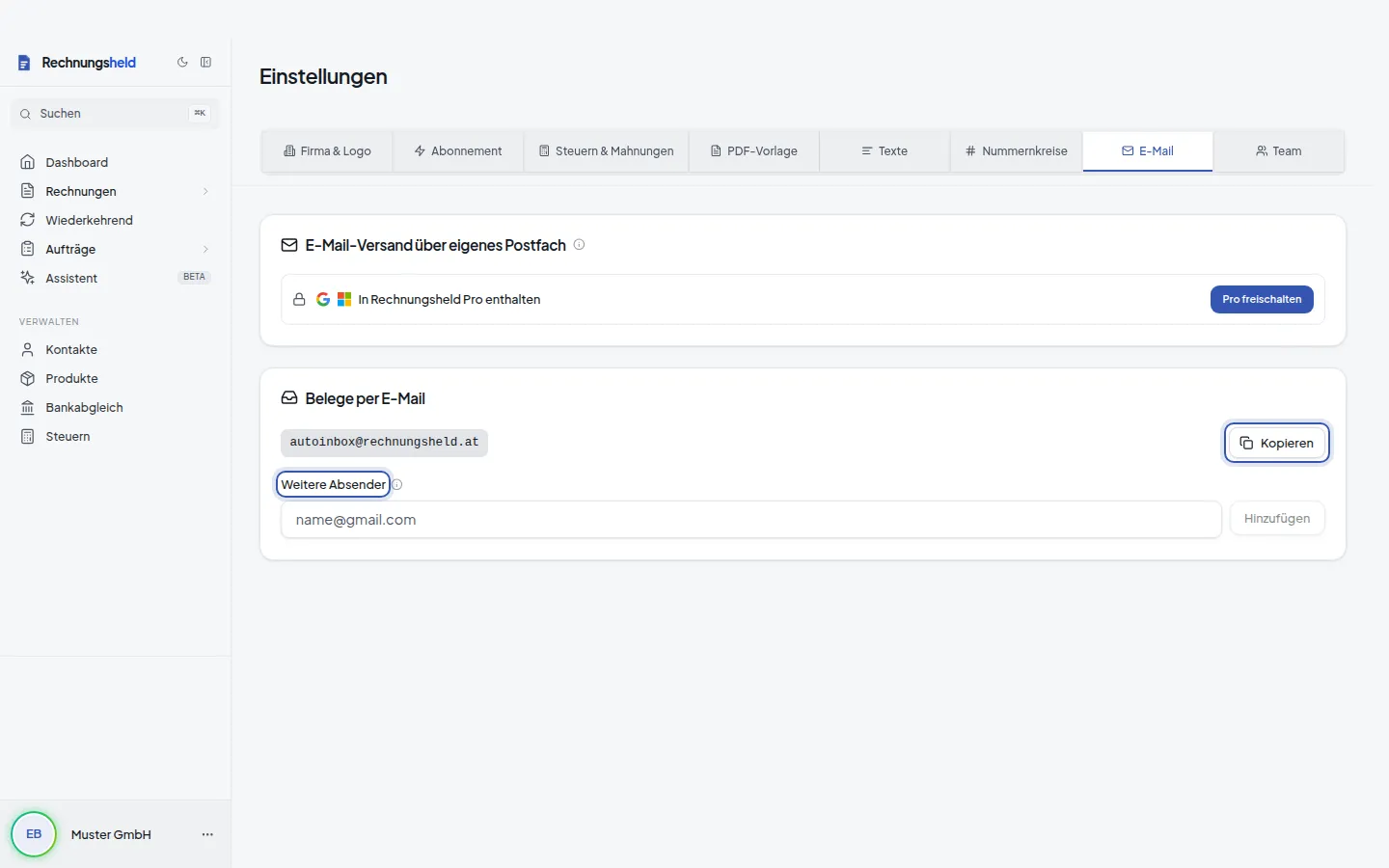Screen dimensions: 1389x868
Task: Open Produkte box icon
Action: click(28, 378)
